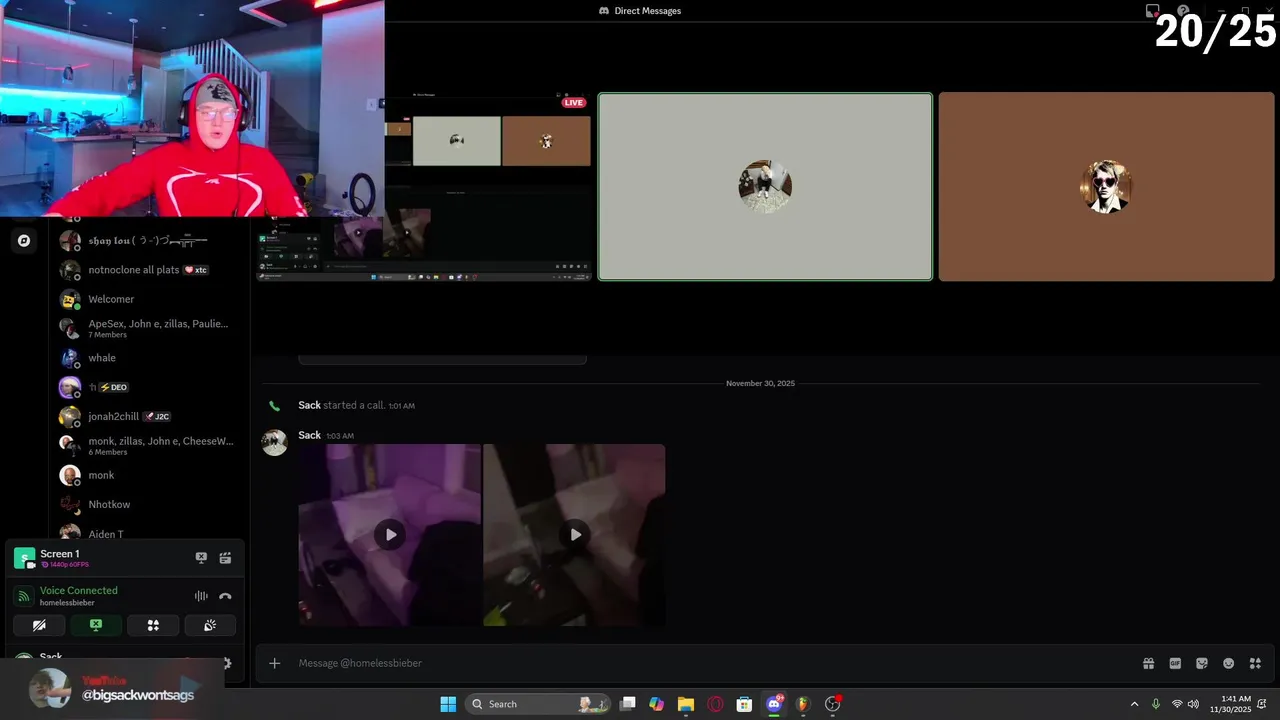Open FL Studio from the taskbar

[802, 704]
